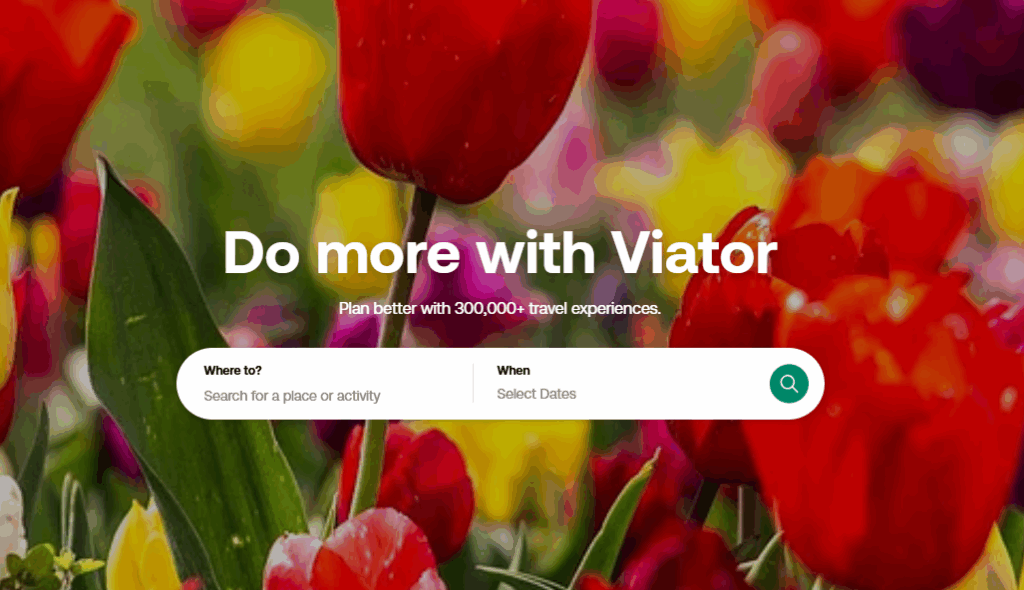This screenshot has height=590, width=1024.
Task: Click the empty space left of the search button
Action: click(x=673, y=384)
